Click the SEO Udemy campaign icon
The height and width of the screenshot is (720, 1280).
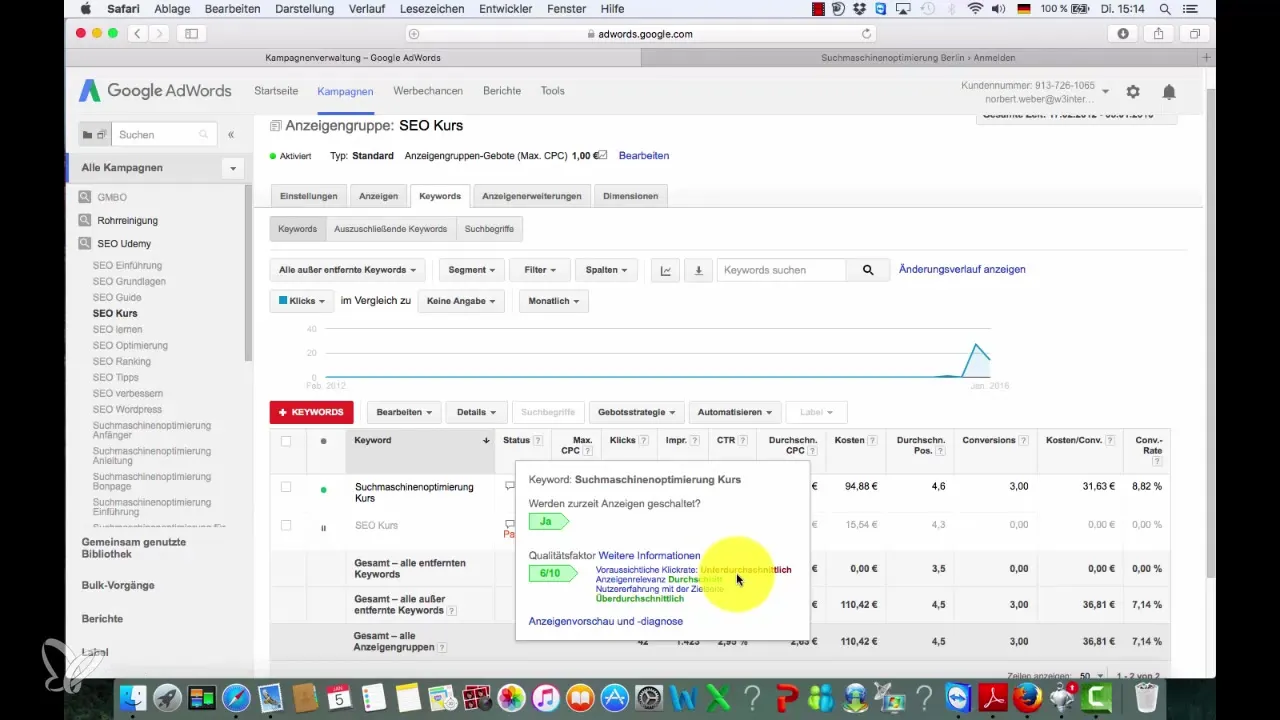click(86, 244)
